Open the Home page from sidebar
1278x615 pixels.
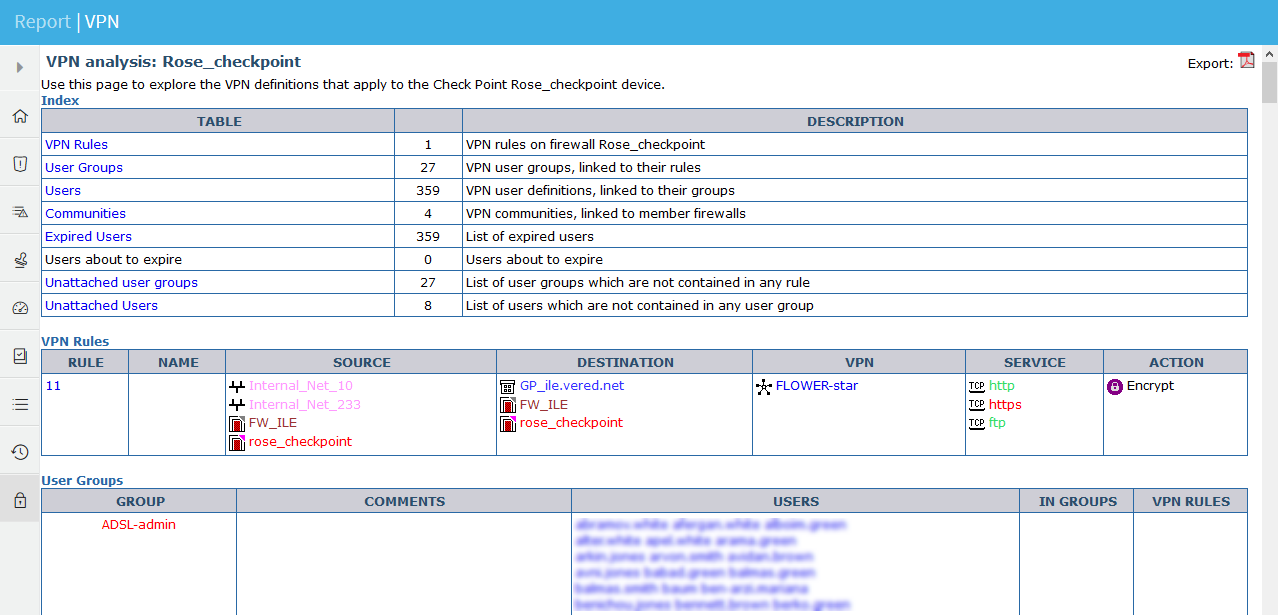click(x=20, y=116)
